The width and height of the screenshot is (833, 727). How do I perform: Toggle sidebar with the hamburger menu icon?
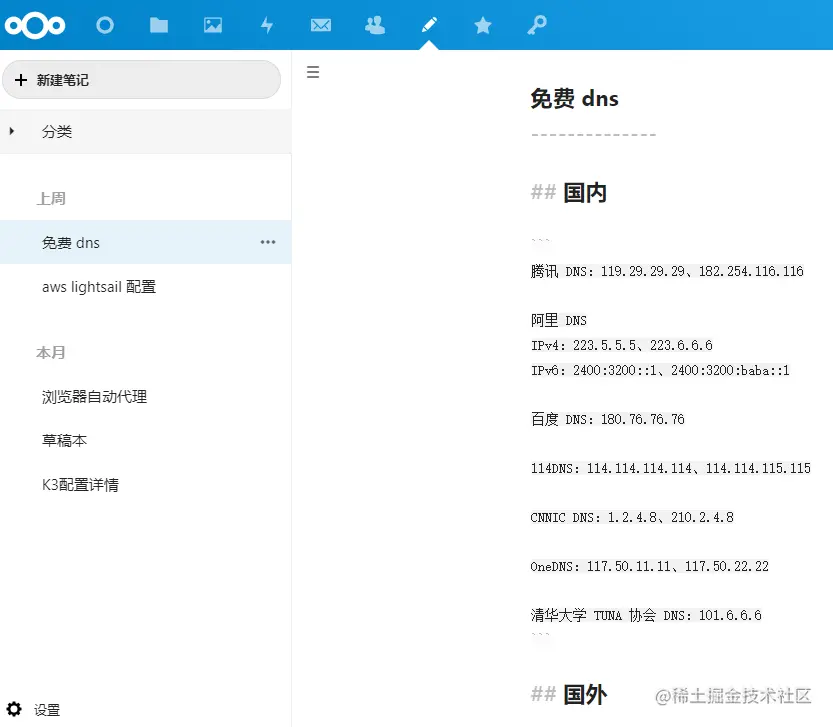pyautogui.click(x=313, y=72)
